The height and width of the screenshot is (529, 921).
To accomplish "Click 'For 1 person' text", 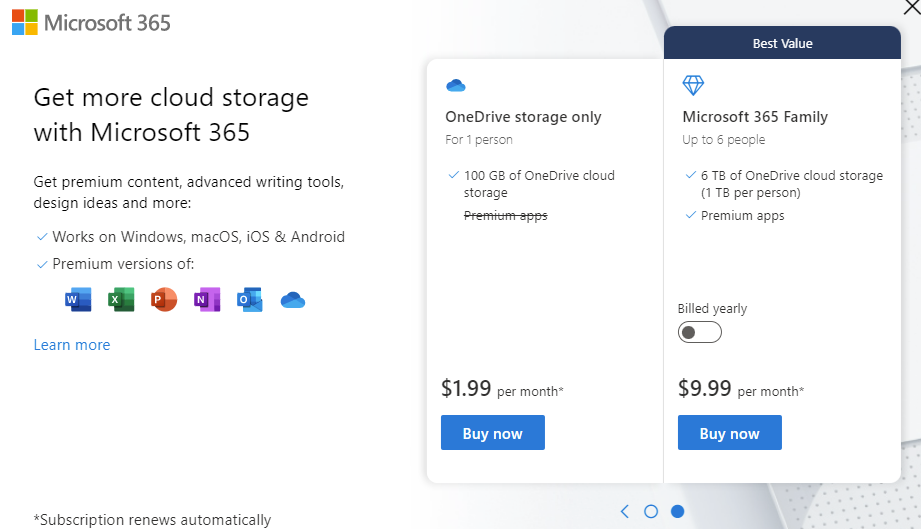I will point(479,140).
